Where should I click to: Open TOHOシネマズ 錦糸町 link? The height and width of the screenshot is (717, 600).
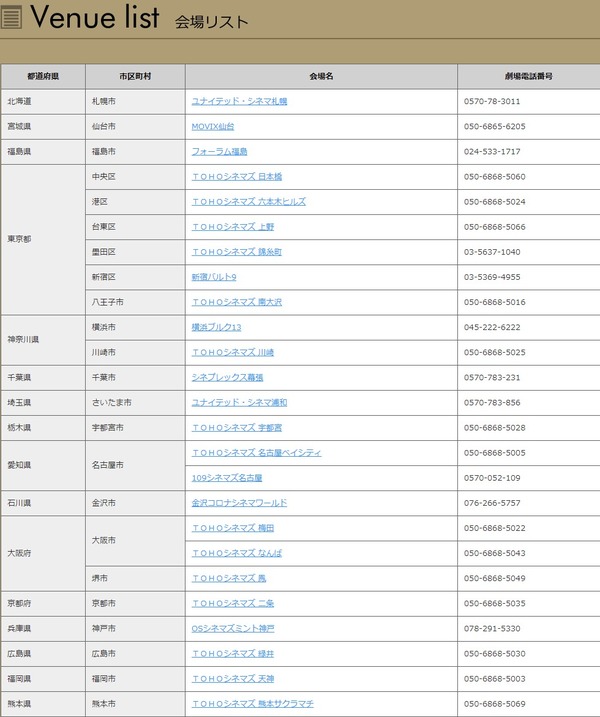pos(237,252)
